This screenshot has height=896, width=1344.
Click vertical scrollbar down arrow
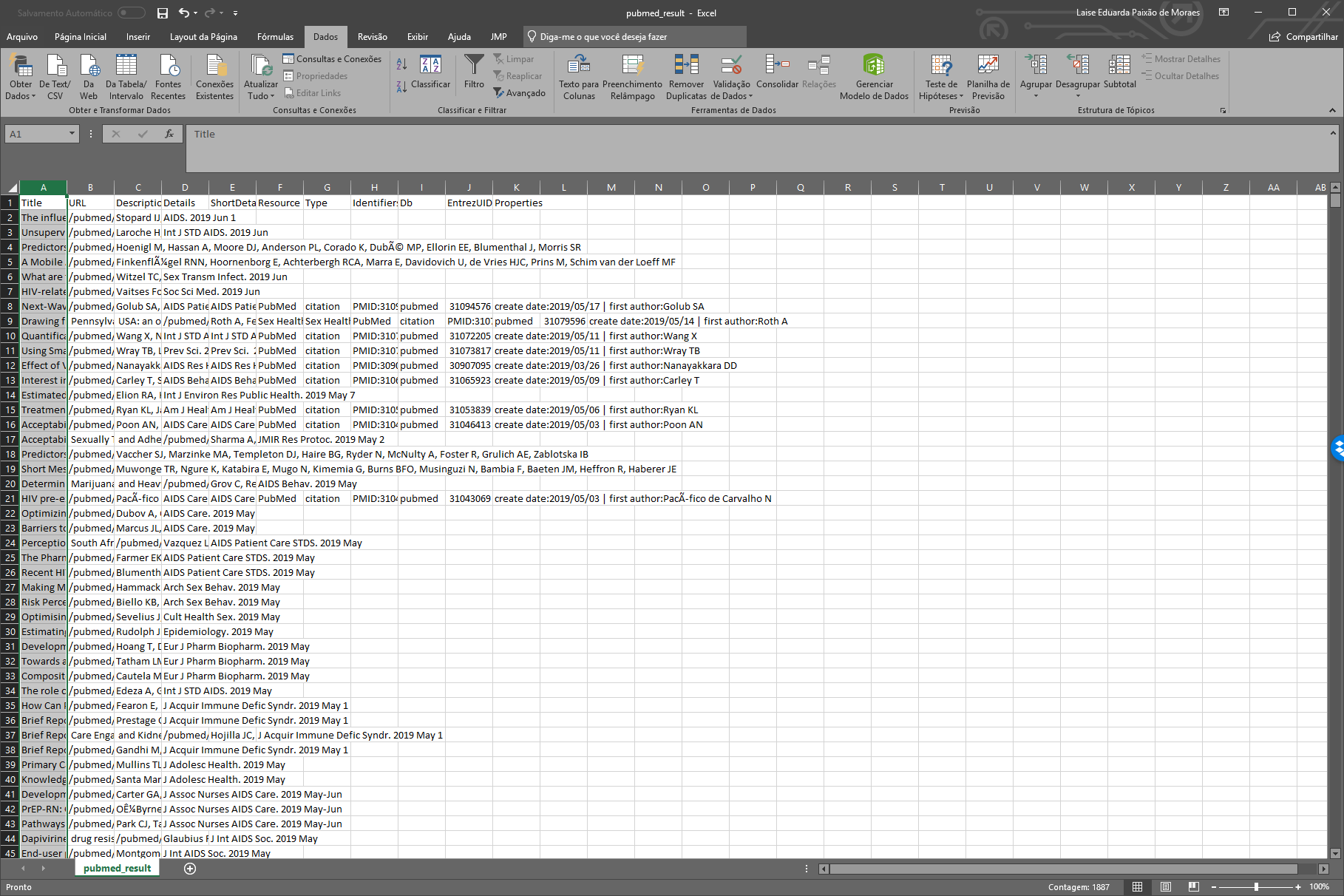pyautogui.click(x=1335, y=852)
